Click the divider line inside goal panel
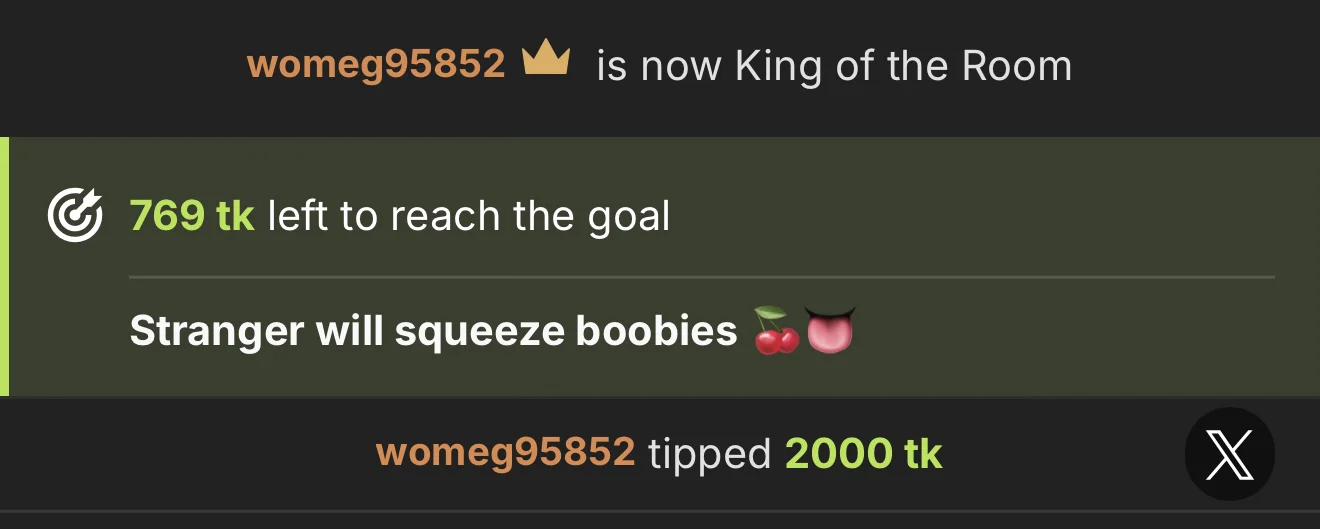1320x529 pixels. (x=702, y=276)
